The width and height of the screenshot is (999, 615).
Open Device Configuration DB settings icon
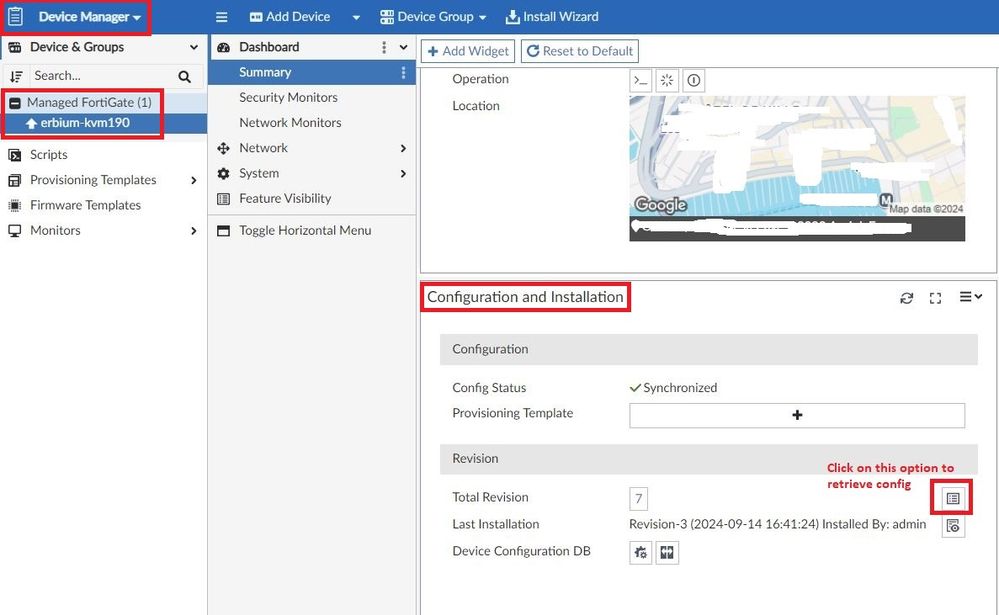click(640, 552)
